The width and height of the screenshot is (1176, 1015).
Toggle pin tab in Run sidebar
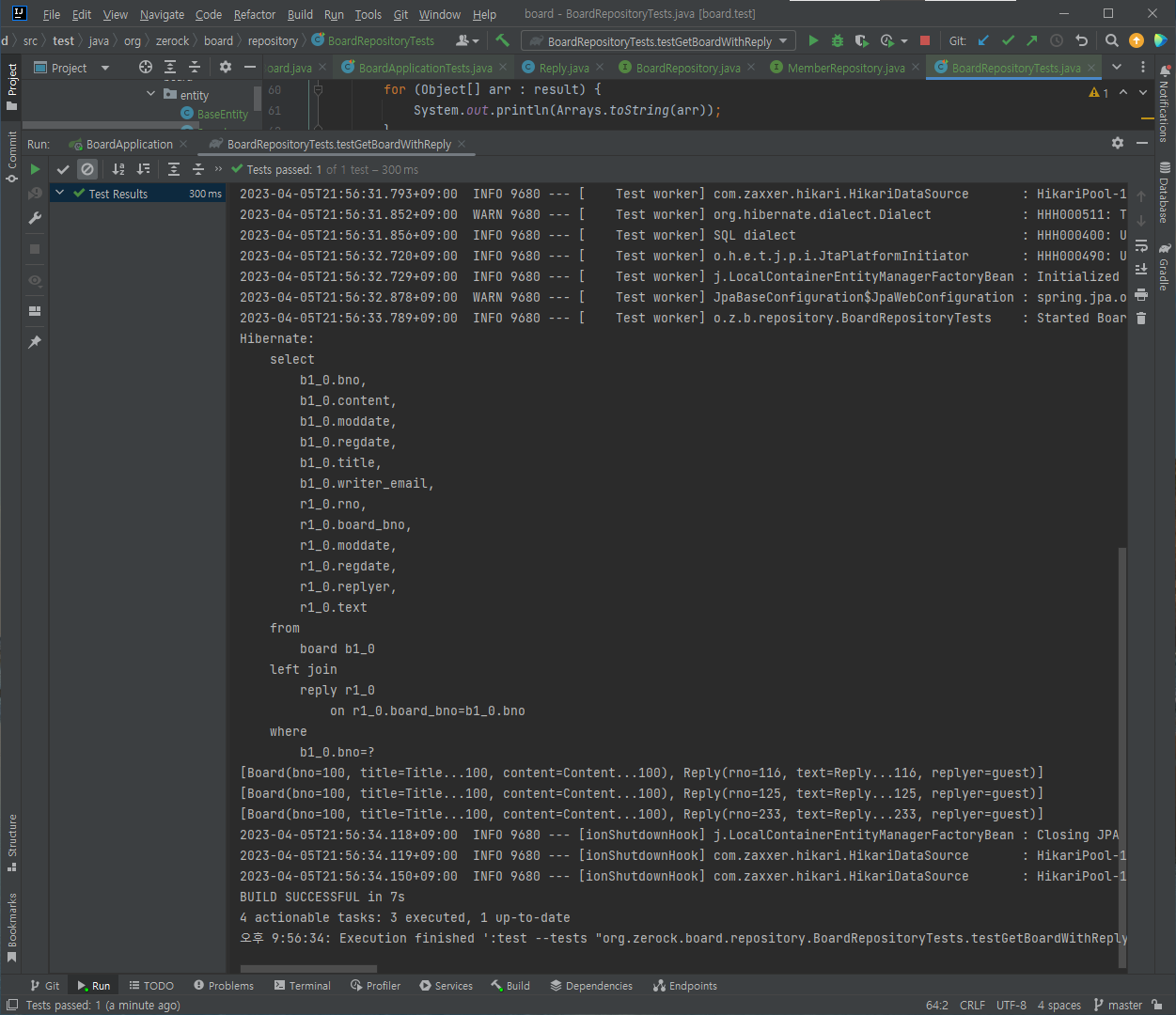[35, 342]
